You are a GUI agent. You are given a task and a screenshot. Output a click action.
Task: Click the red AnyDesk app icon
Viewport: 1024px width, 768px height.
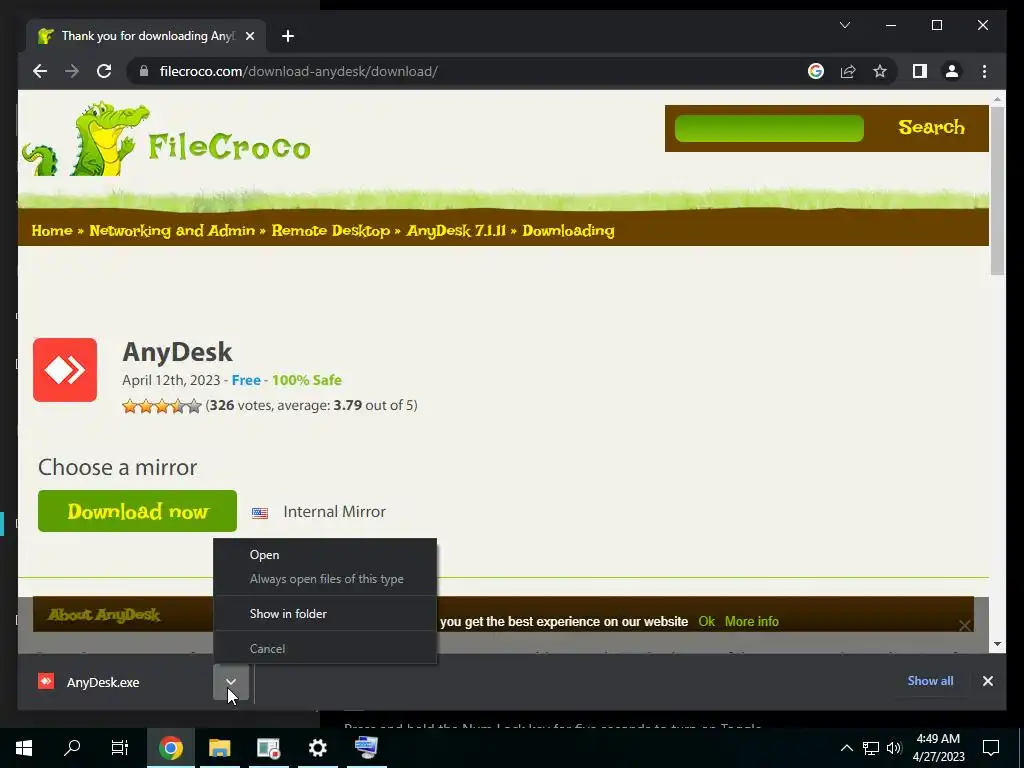tap(65, 370)
